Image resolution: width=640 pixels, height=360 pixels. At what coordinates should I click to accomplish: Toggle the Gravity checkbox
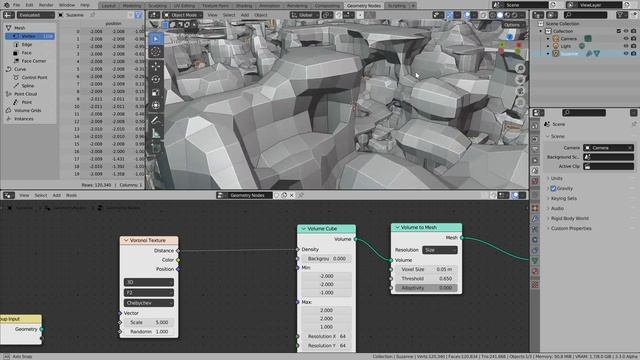553,189
